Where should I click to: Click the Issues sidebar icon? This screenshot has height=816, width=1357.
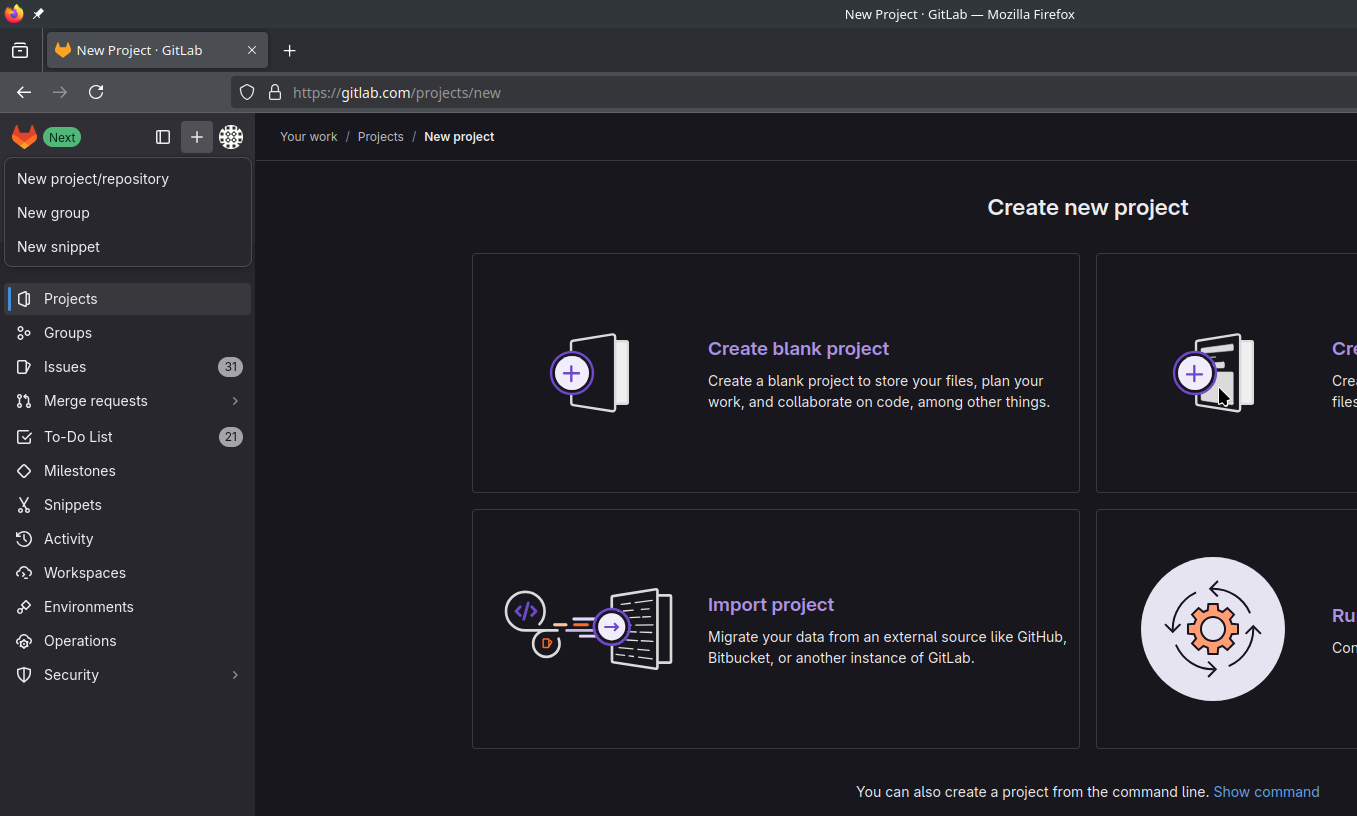24,367
